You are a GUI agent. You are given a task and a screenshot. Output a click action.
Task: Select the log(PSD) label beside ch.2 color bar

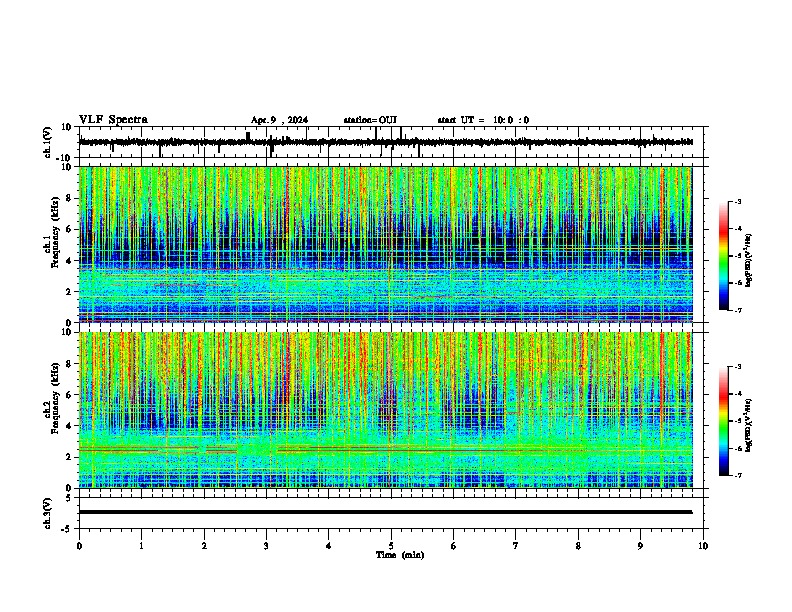[x=748, y=425]
